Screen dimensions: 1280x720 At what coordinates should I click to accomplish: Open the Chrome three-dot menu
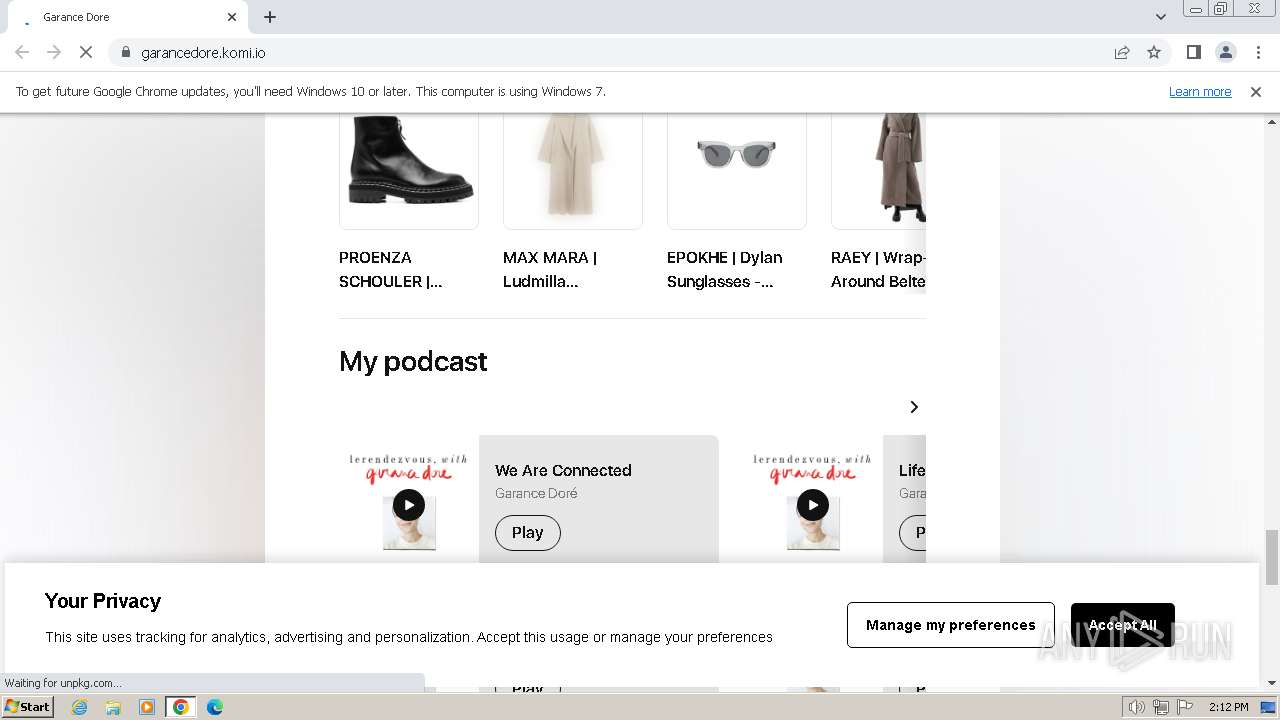[x=1258, y=52]
